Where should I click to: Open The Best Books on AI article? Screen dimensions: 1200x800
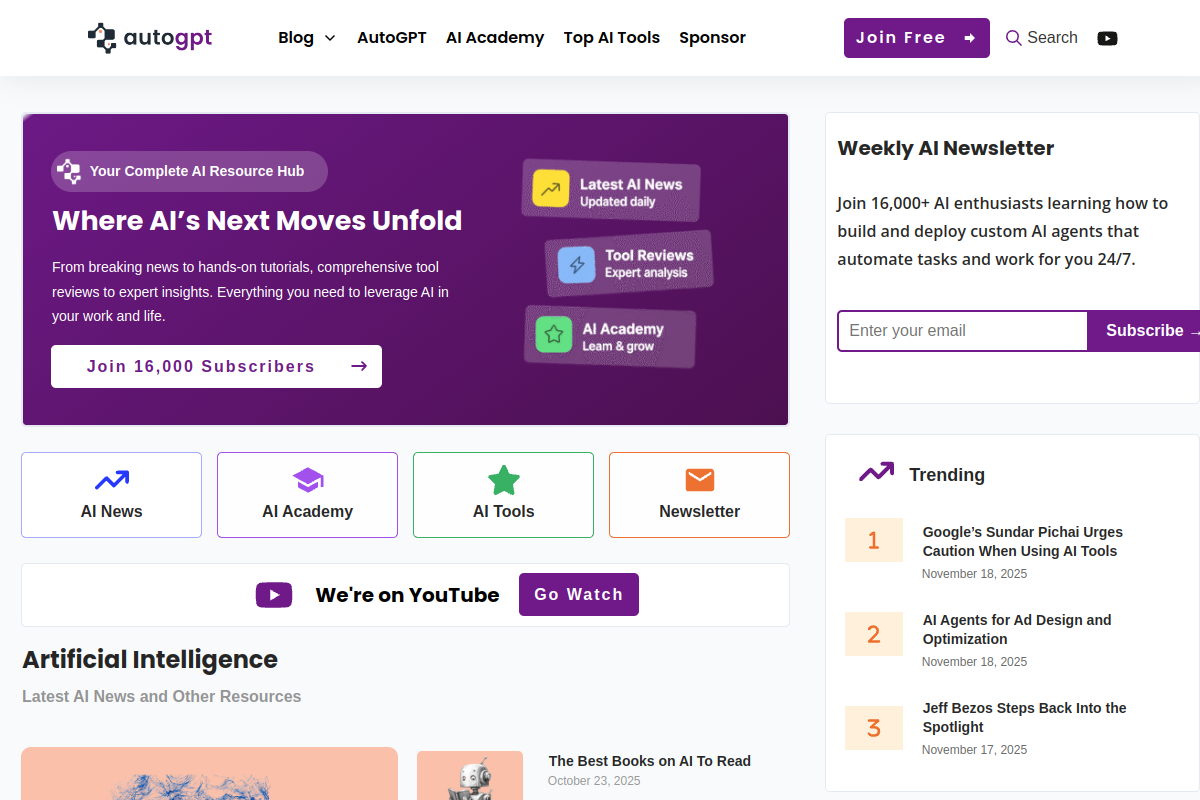click(x=650, y=761)
